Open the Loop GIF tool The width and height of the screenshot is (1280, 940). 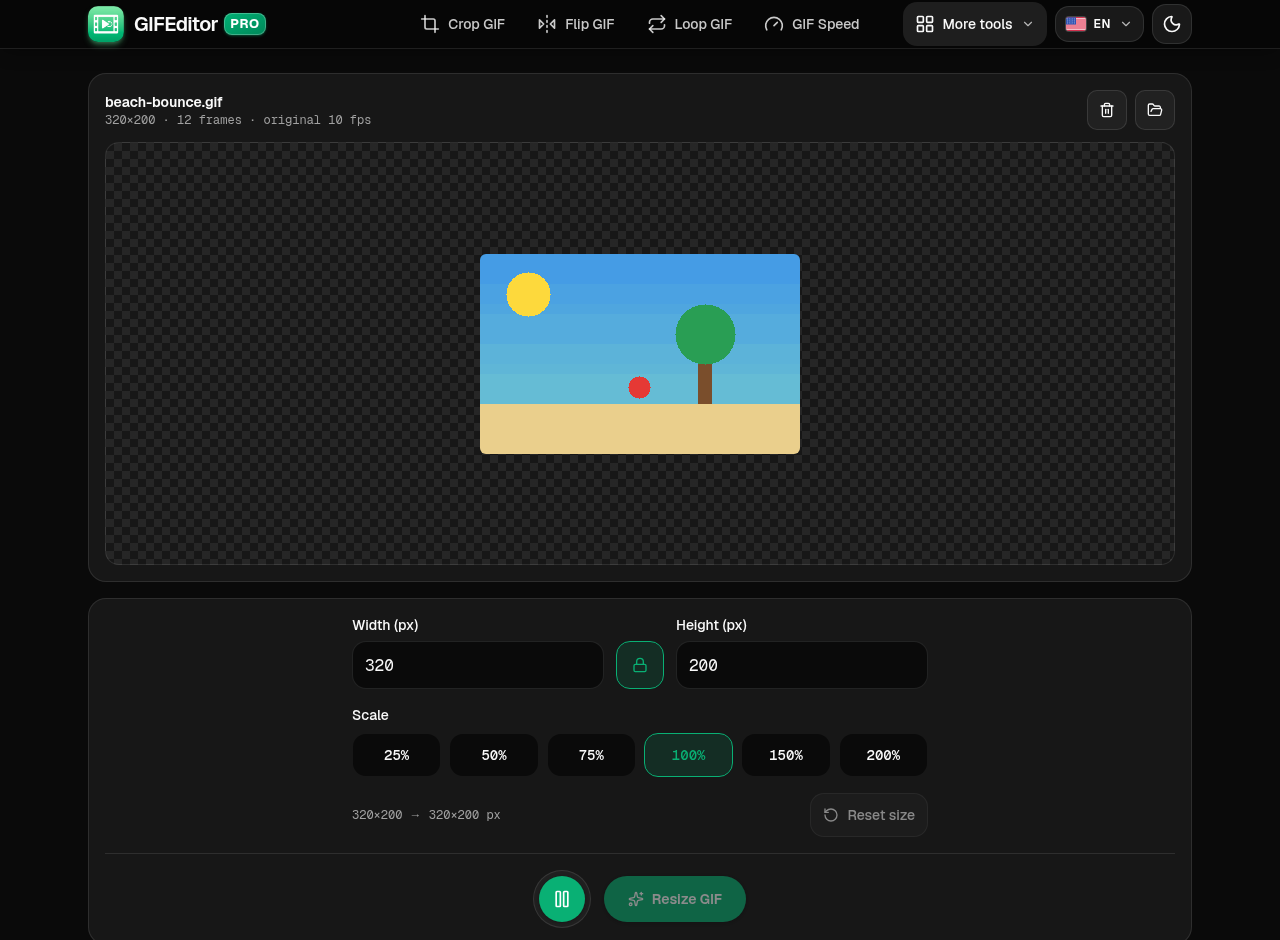[x=690, y=24]
